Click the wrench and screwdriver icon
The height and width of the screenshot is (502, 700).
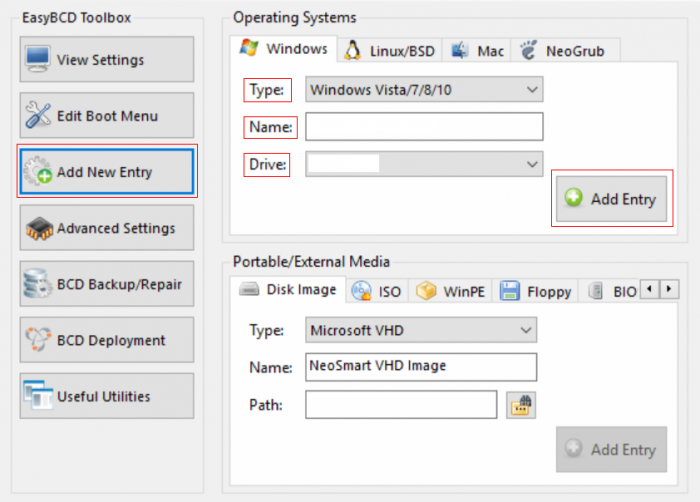point(38,115)
